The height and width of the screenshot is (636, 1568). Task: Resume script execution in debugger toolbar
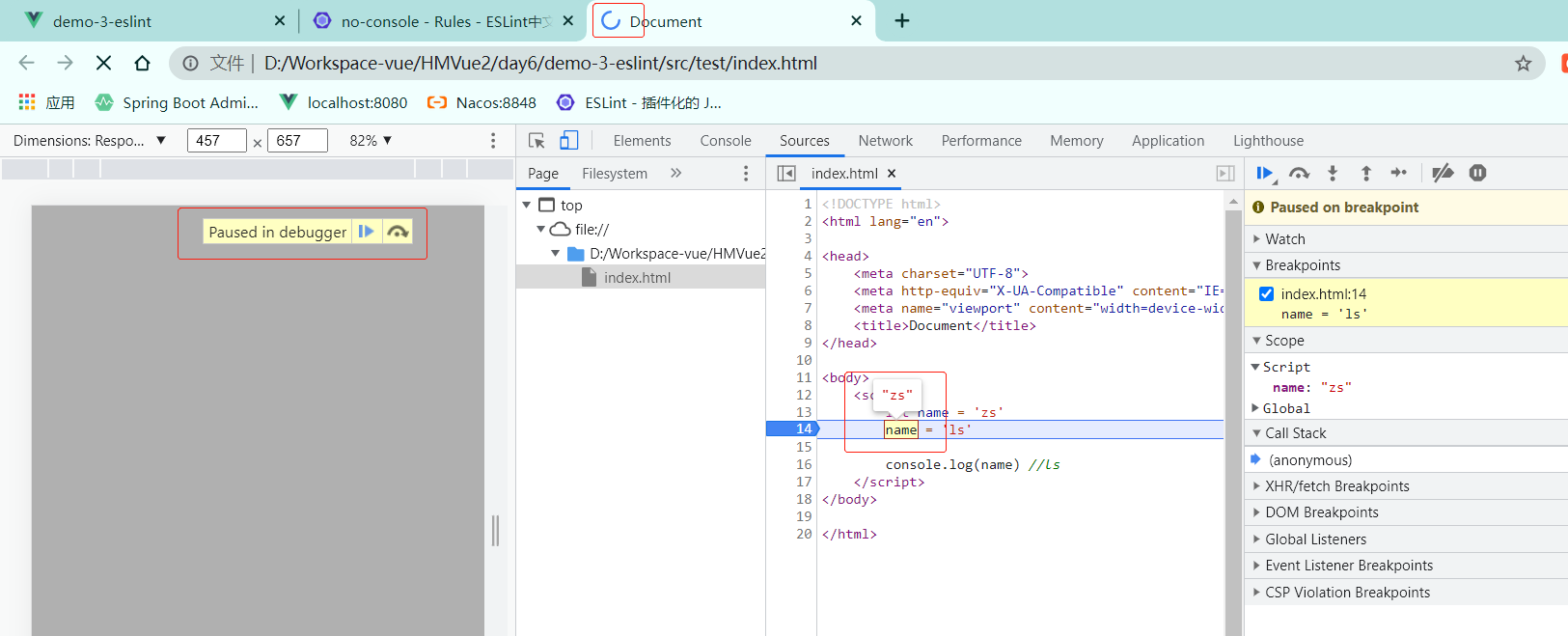1265,174
